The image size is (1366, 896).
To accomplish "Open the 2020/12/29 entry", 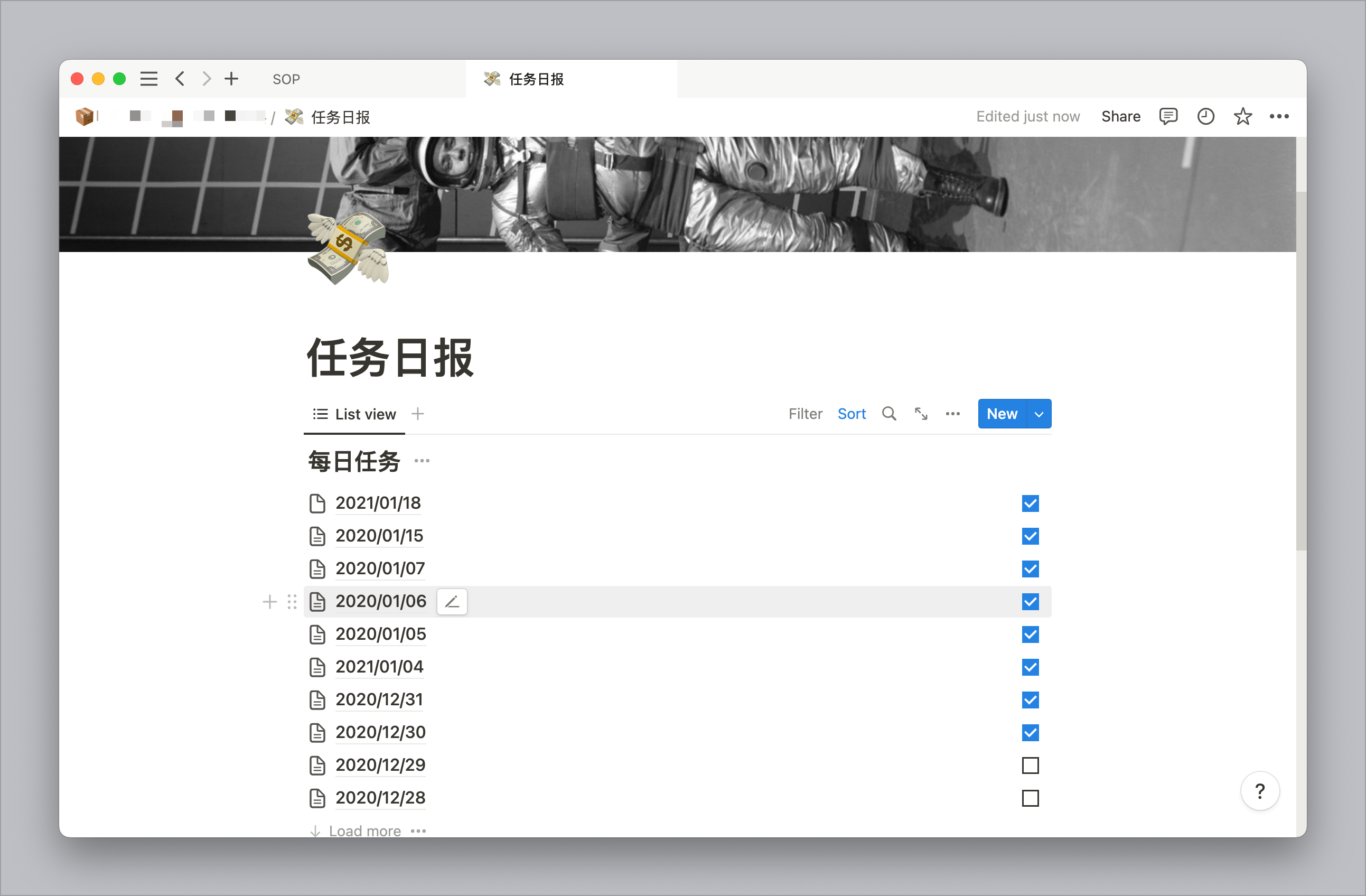I will 380,765.
